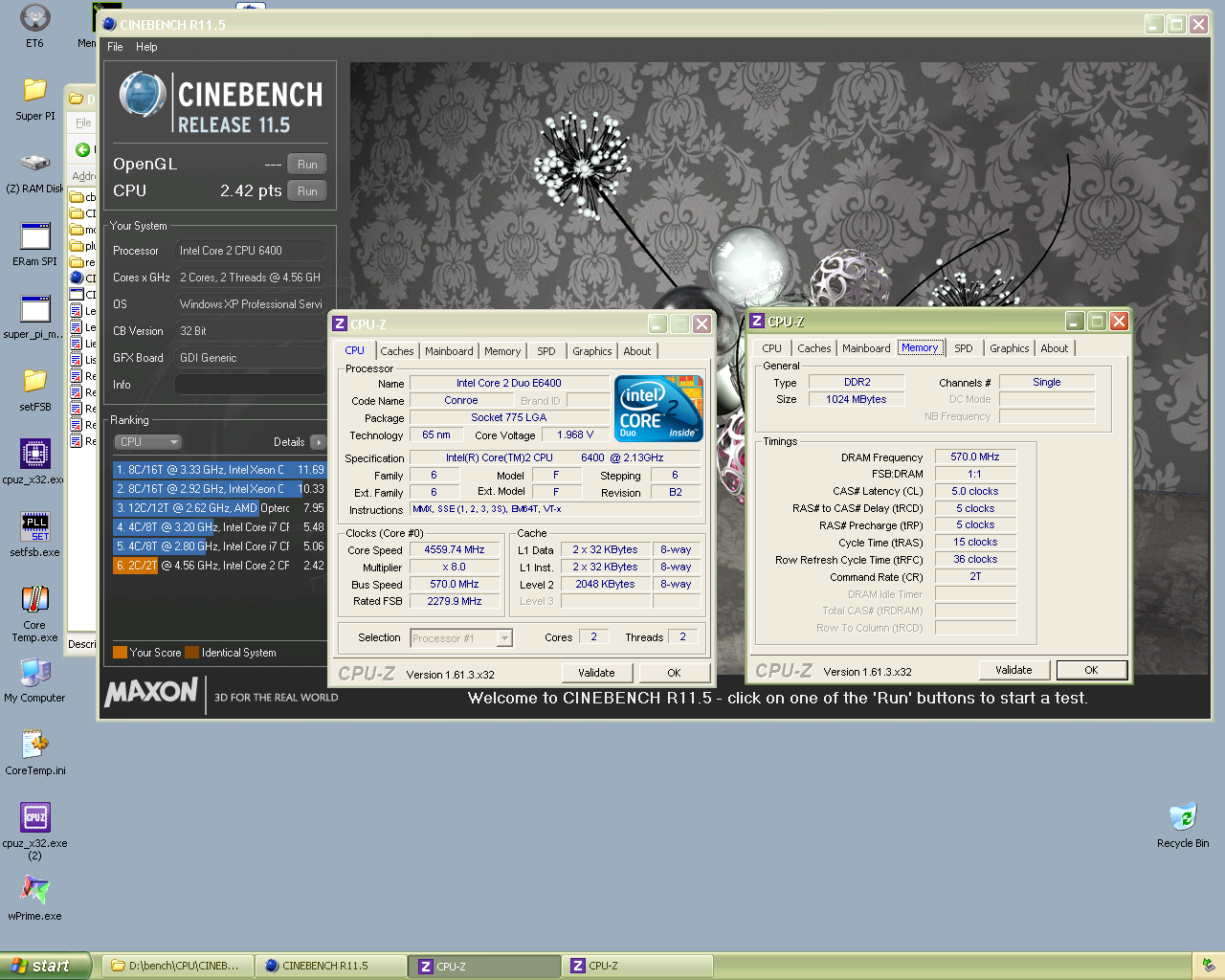Select ranking row 12C/12T @ 2.62 GHz AMD Opteron
The width and height of the screenshot is (1225, 980).
[219, 508]
